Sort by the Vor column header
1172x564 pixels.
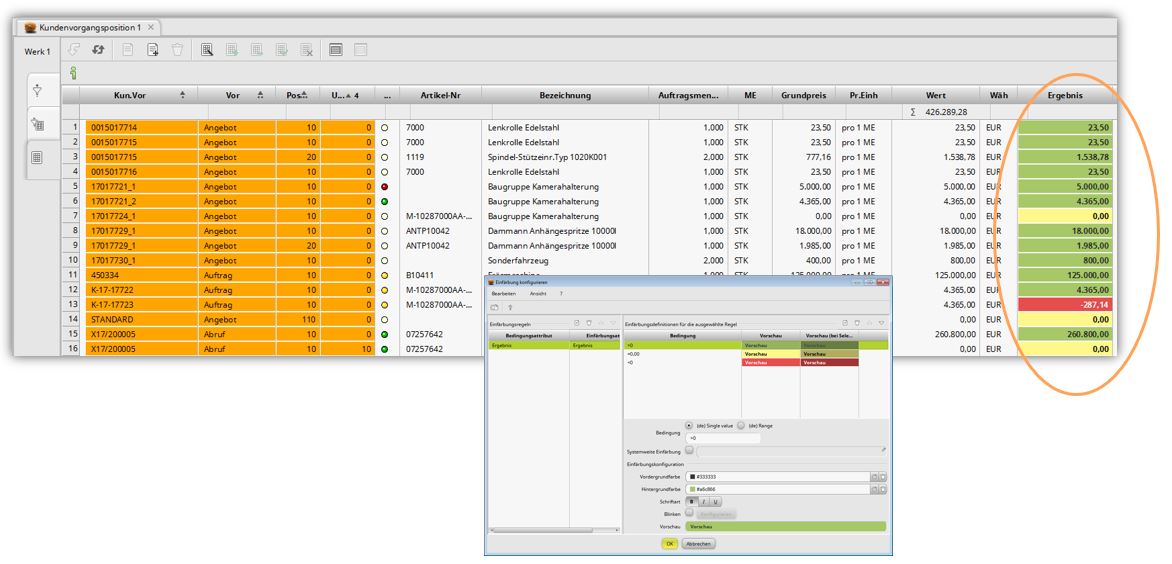tap(237, 95)
